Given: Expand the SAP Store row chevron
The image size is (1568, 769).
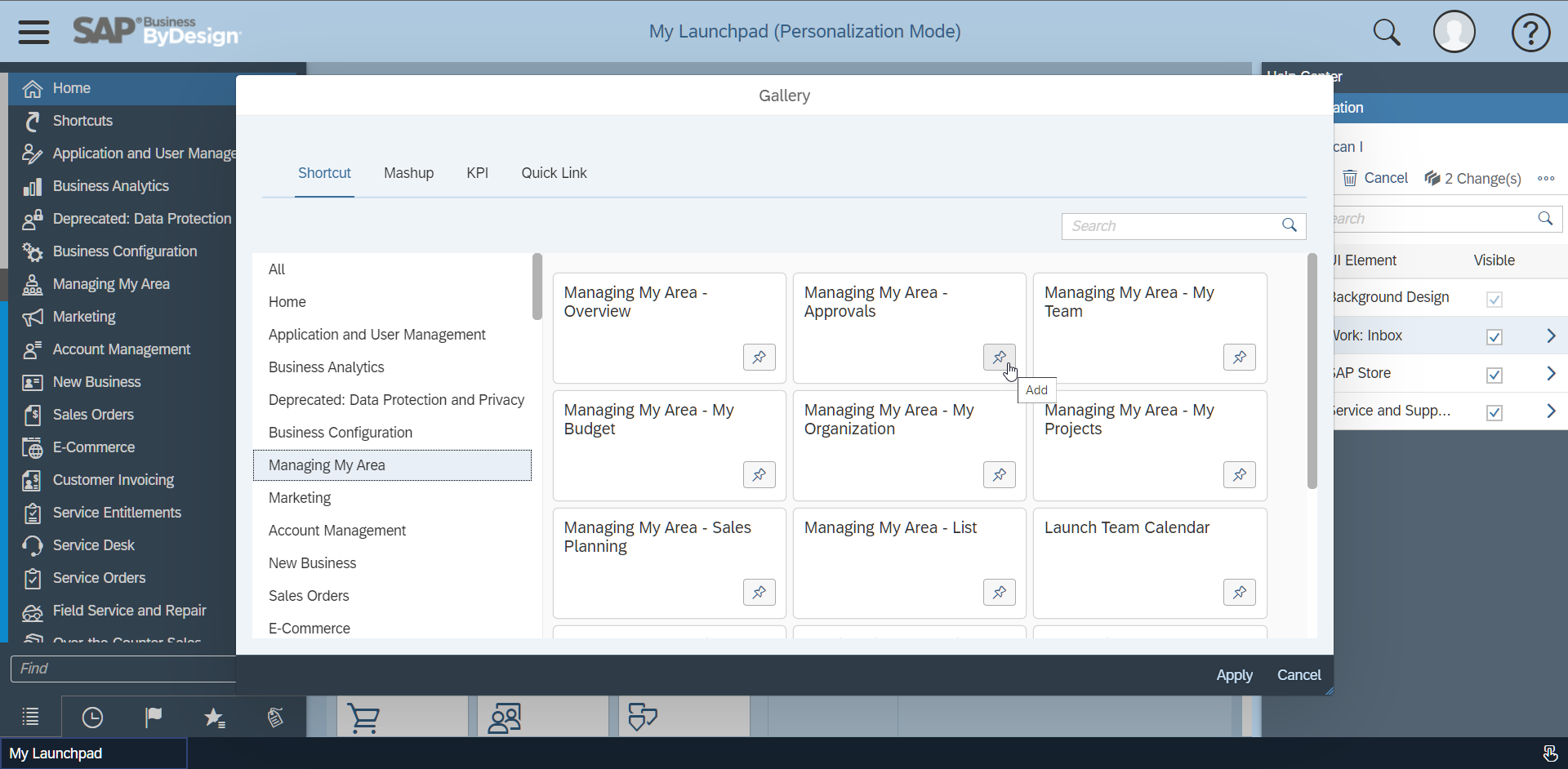Looking at the screenshot, I should [1551, 373].
